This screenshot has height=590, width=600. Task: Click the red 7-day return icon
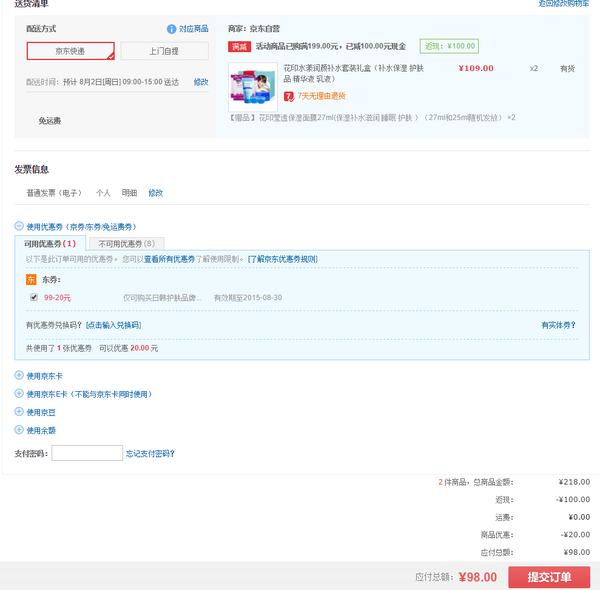pyautogui.click(x=289, y=96)
